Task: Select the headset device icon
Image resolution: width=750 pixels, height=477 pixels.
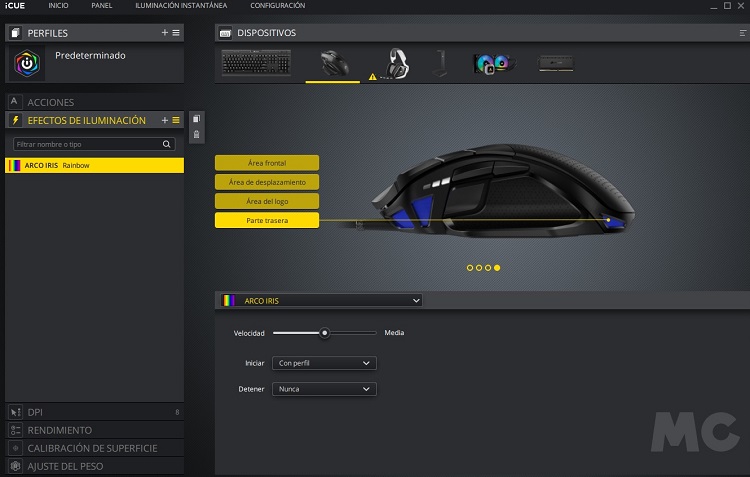Action: 400,64
